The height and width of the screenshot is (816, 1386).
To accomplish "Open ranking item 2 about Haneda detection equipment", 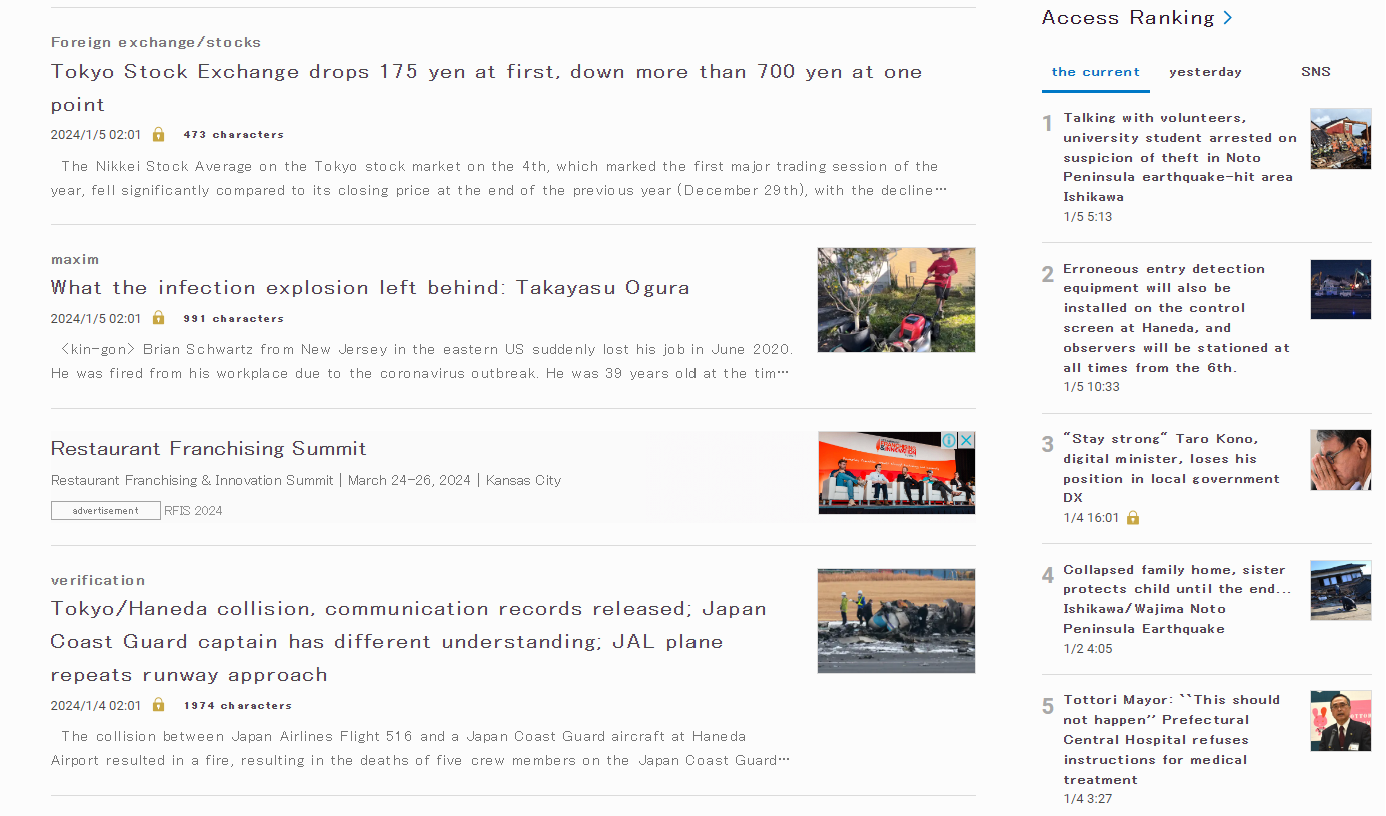I will click(1176, 318).
